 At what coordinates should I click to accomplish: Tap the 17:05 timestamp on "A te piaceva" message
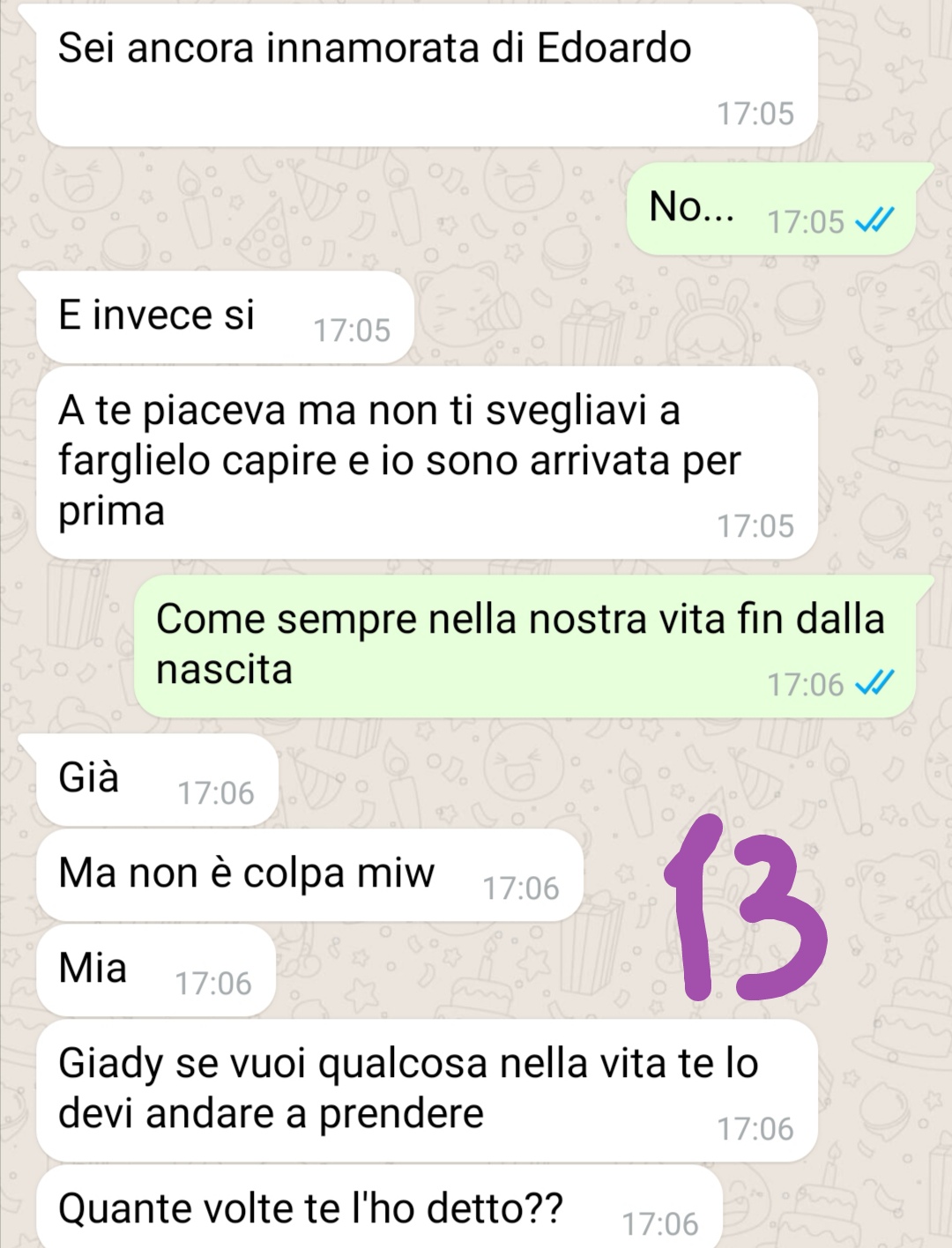point(755,526)
